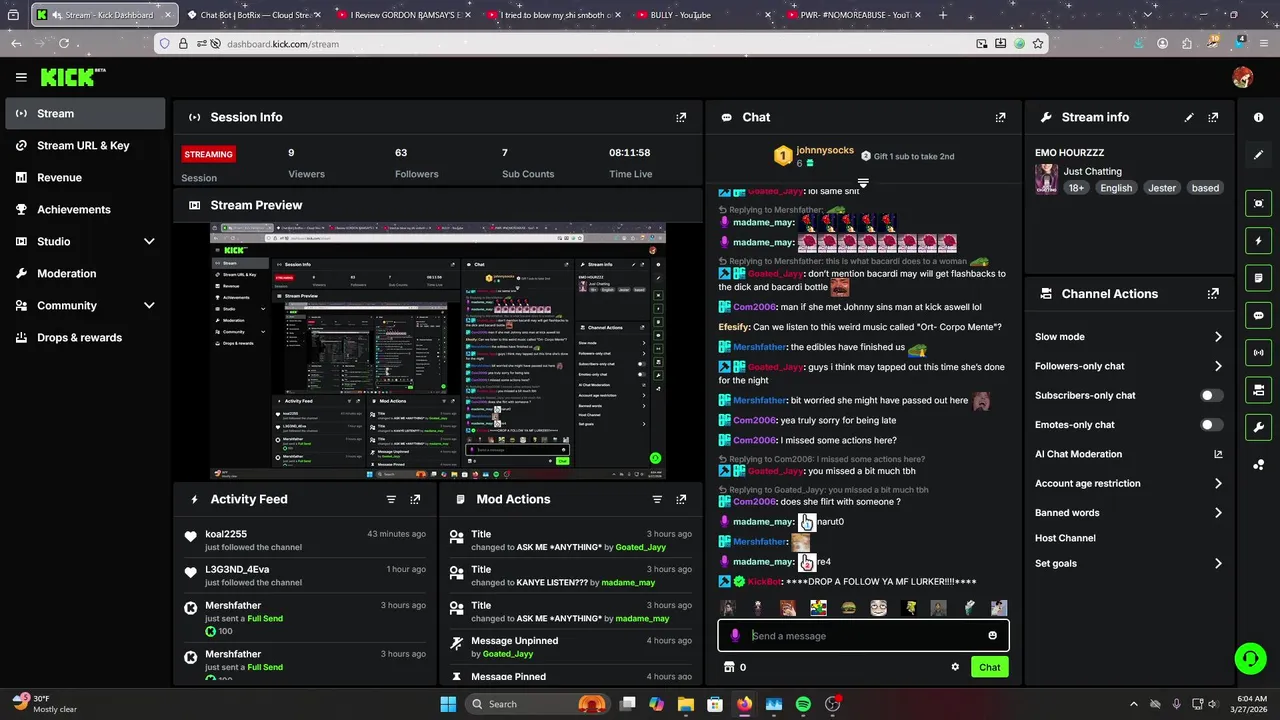The height and width of the screenshot is (720, 1280).
Task: Open the weather widget in taskbar
Action: [44, 704]
